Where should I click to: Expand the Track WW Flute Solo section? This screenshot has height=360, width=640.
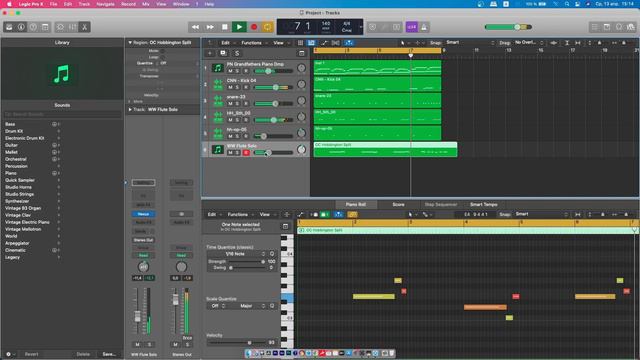tap(130, 109)
